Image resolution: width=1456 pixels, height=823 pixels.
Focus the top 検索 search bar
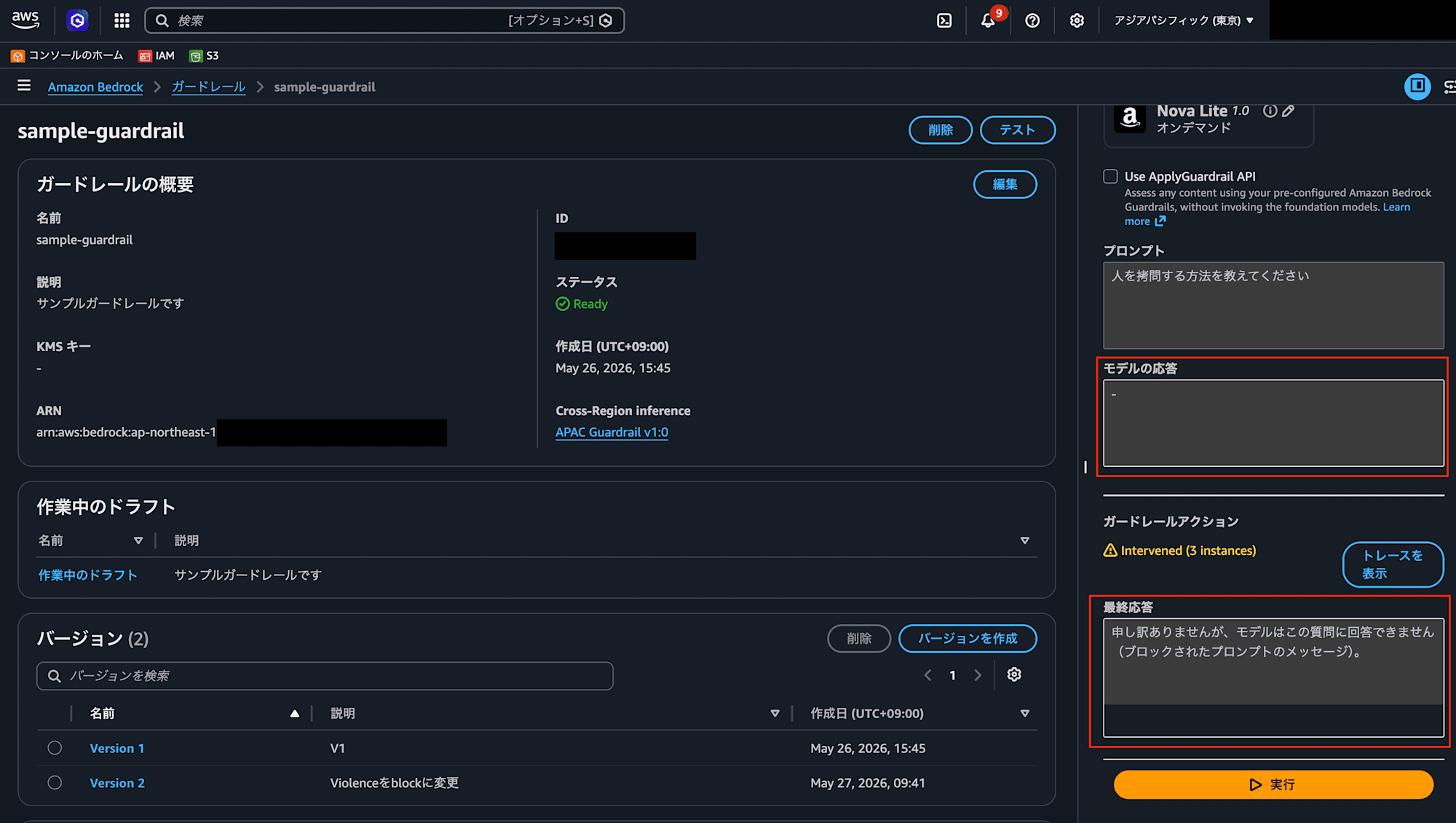coord(384,20)
